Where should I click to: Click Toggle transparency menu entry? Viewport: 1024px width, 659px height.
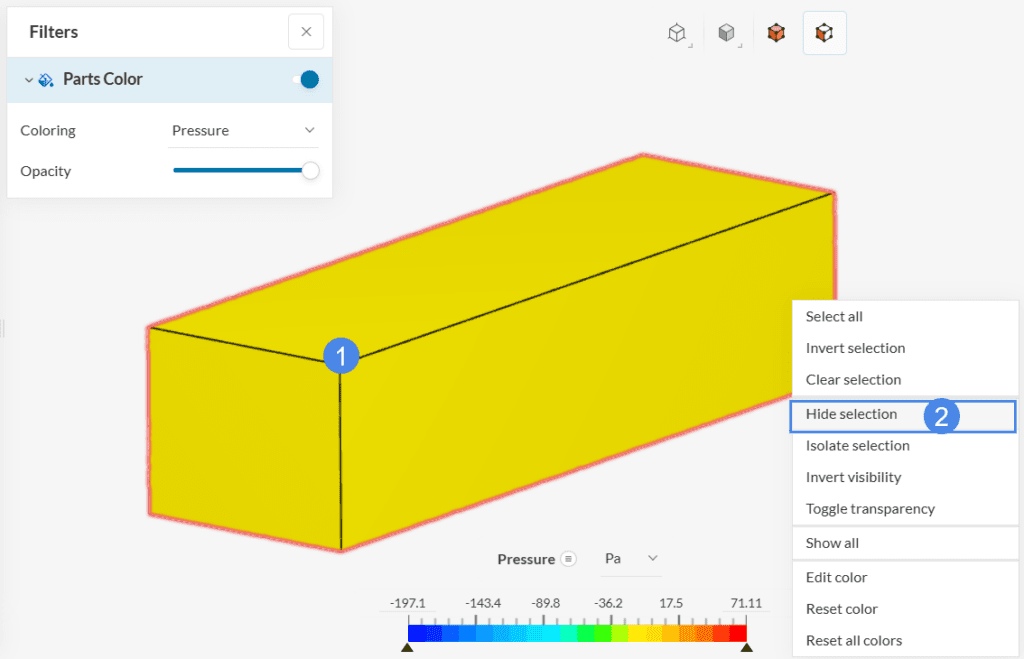pos(870,509)
